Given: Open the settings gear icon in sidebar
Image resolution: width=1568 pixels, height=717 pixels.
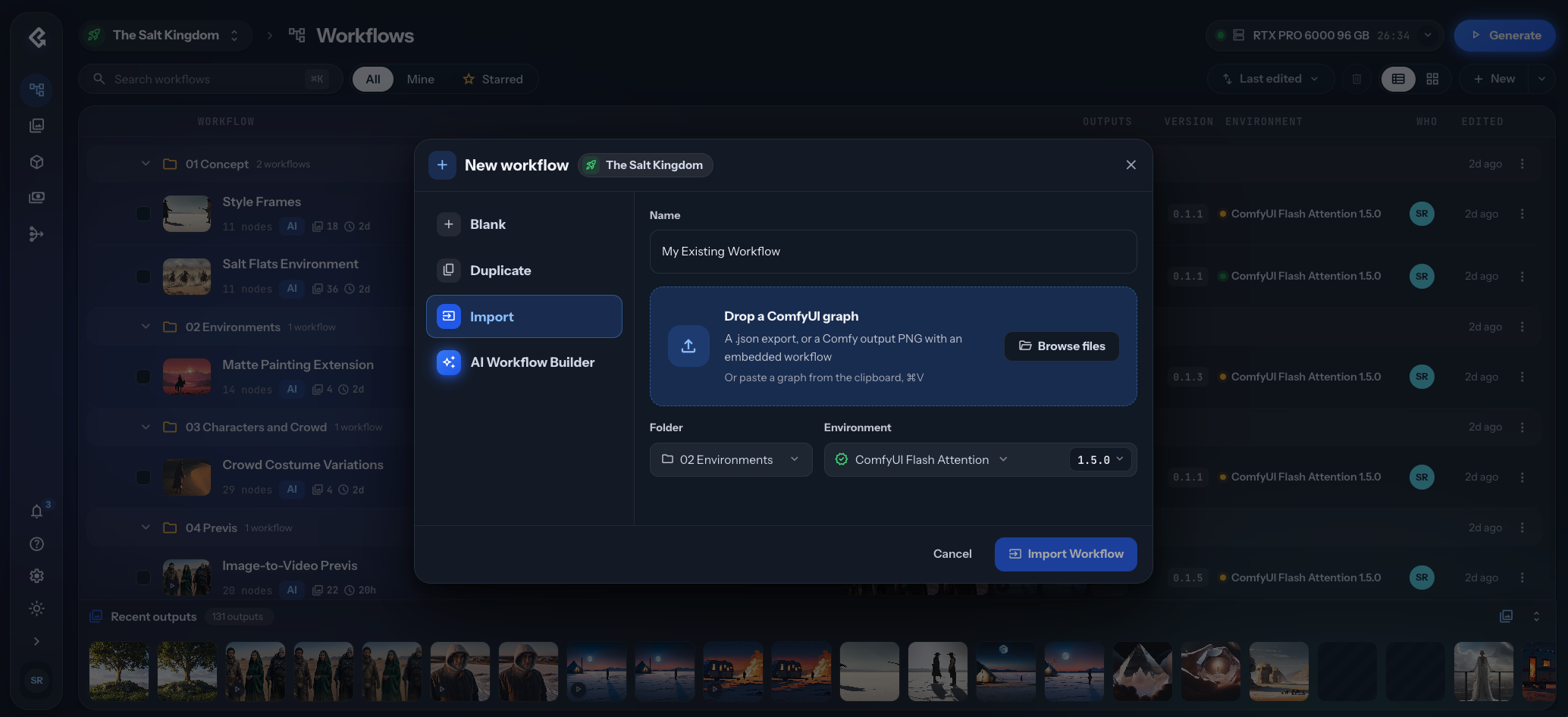Looking at the screenshot, I should pos(36,576).
